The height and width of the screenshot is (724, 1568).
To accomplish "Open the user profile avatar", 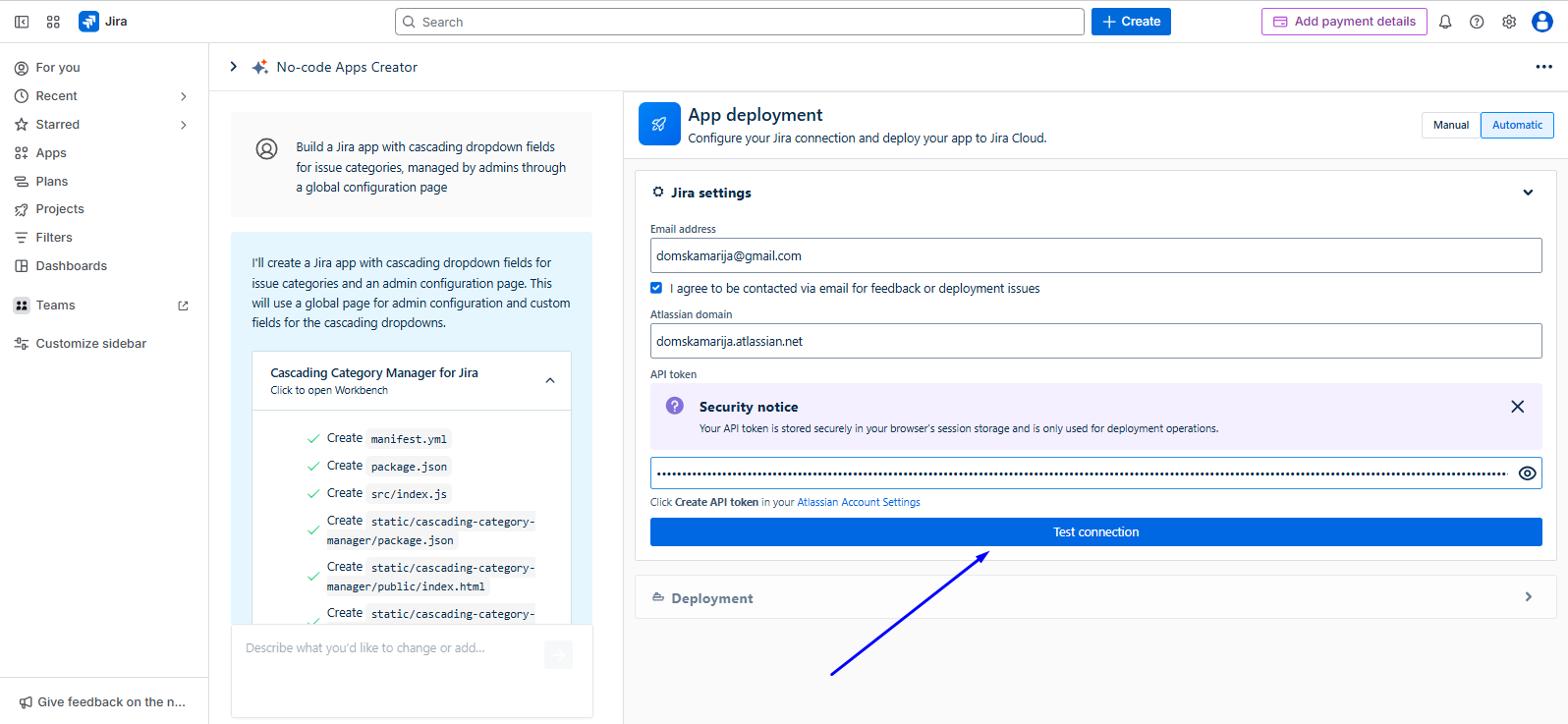I will point(1542,22).
